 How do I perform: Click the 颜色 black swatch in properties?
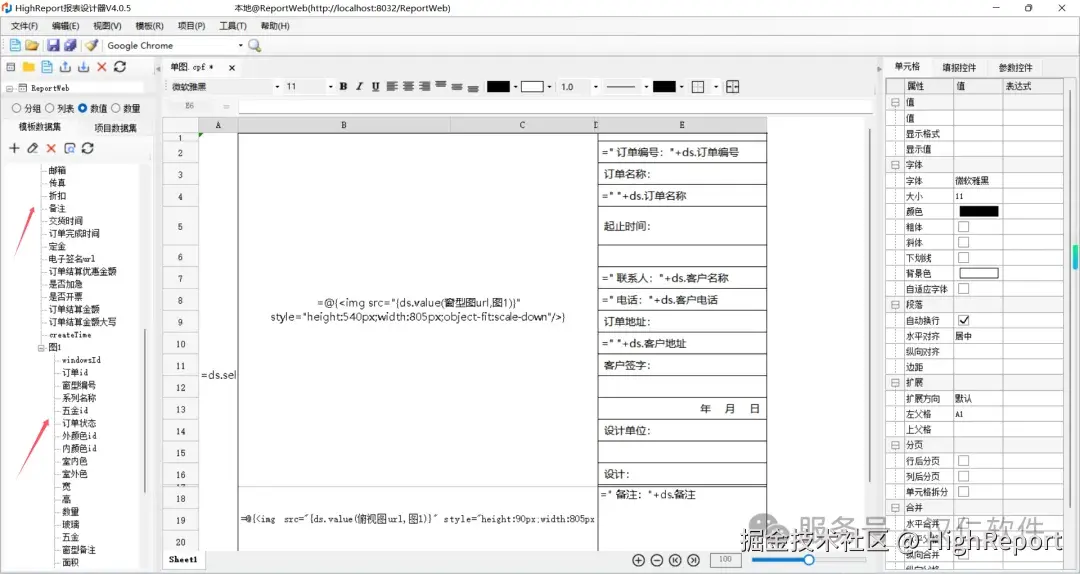point(978,212)
